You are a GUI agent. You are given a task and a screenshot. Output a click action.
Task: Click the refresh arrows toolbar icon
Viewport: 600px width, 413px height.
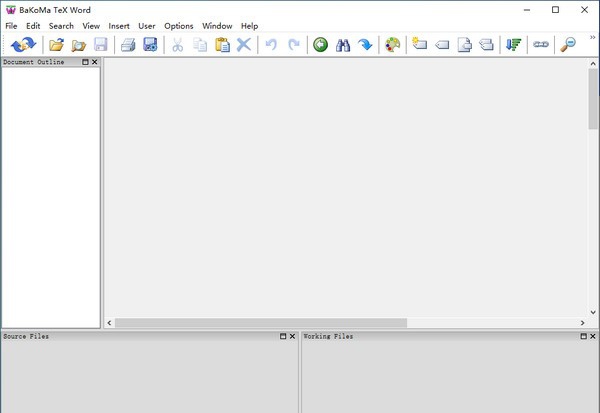coord(23,45)
